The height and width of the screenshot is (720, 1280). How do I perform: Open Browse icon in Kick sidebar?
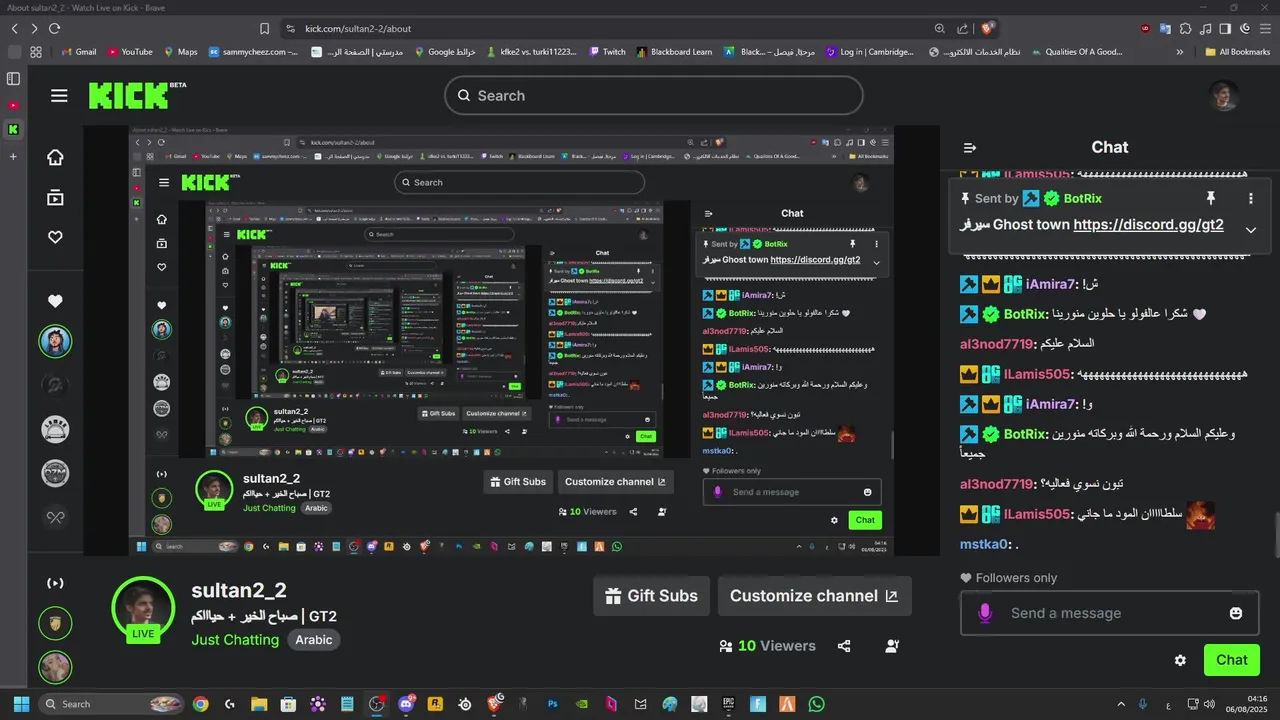click(55, 197)
